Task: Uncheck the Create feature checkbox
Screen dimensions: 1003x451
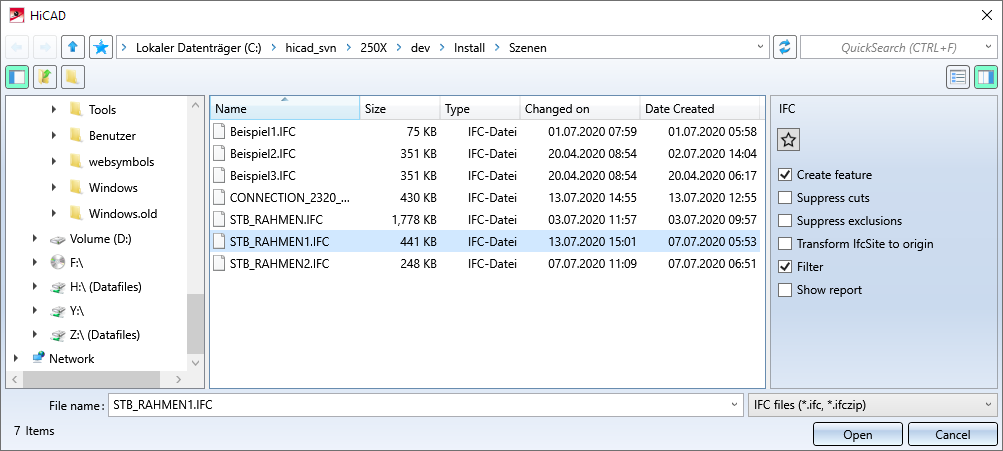Action: tap(785, 175)
